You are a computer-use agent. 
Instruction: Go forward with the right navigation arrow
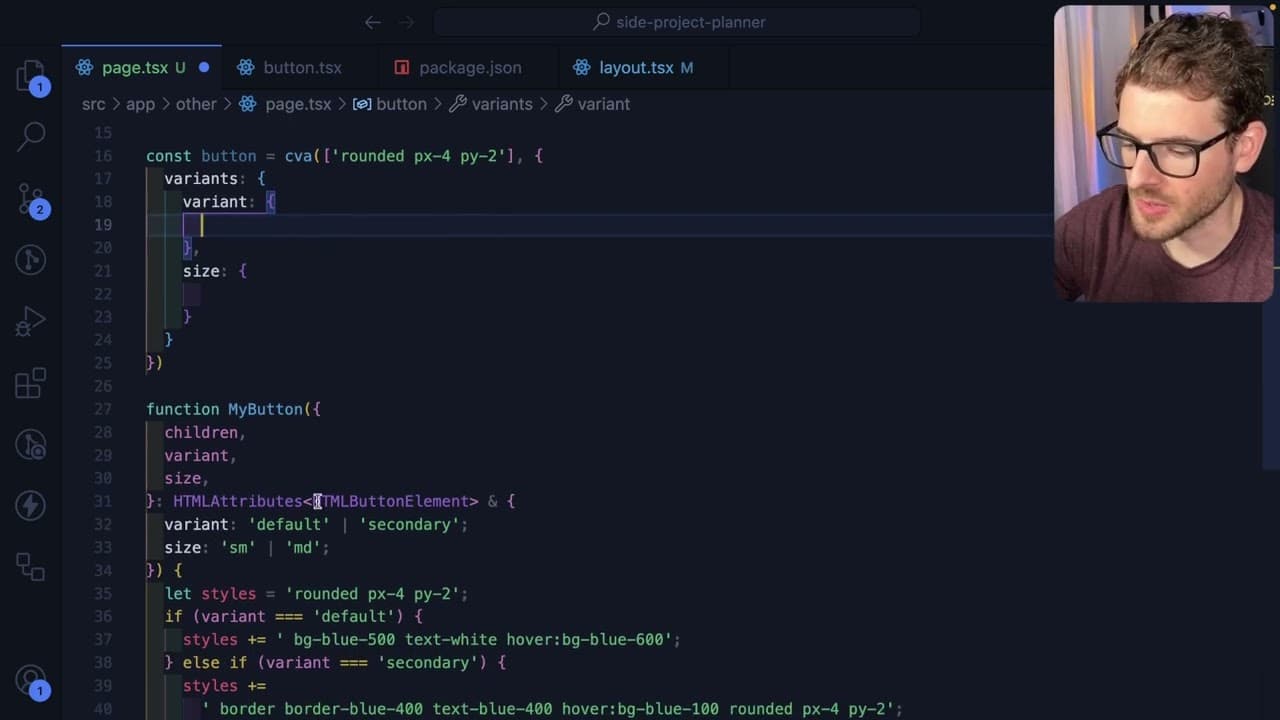[x=406, y=22]
